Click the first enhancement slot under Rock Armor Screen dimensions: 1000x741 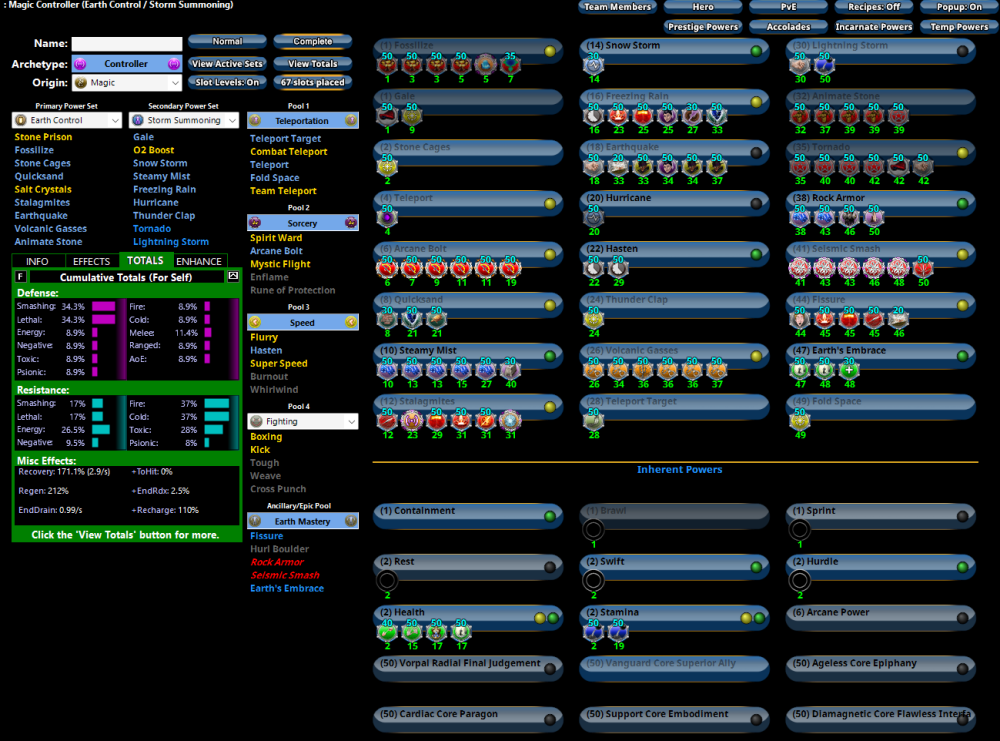(799, 217)
